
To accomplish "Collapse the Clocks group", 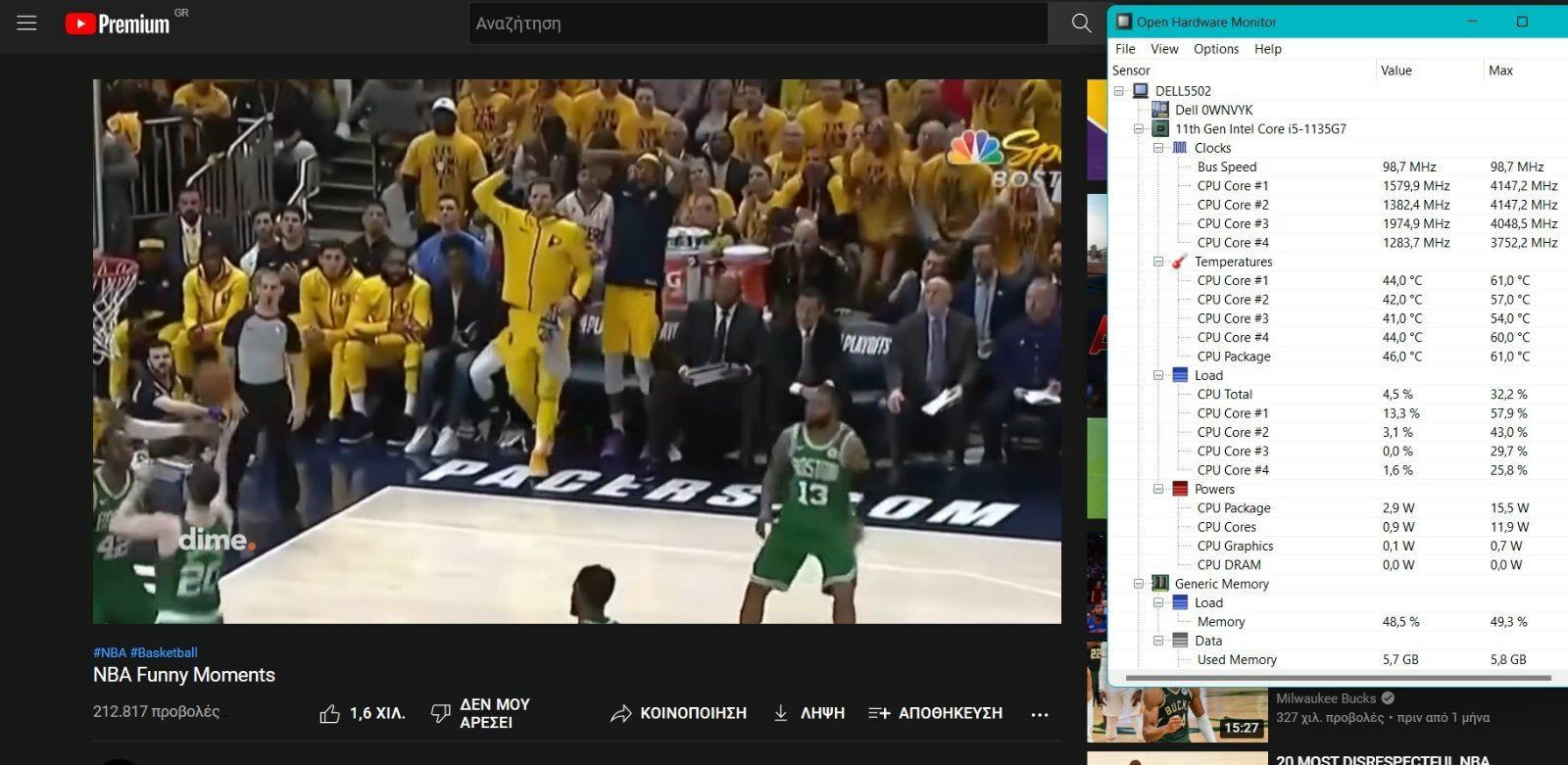I will click(x=1158, y=148).
